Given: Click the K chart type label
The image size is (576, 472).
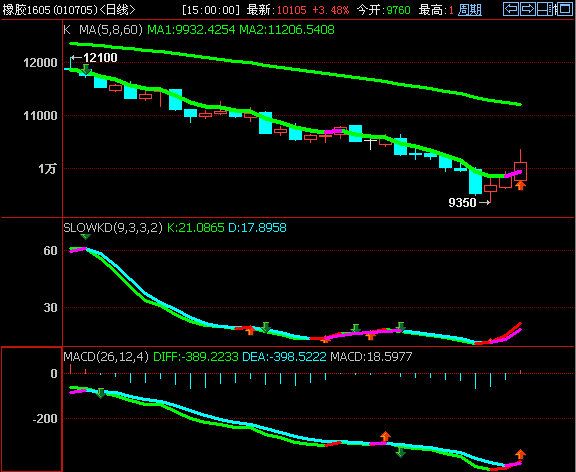Looking at the screenshot, I should [67, 30].
